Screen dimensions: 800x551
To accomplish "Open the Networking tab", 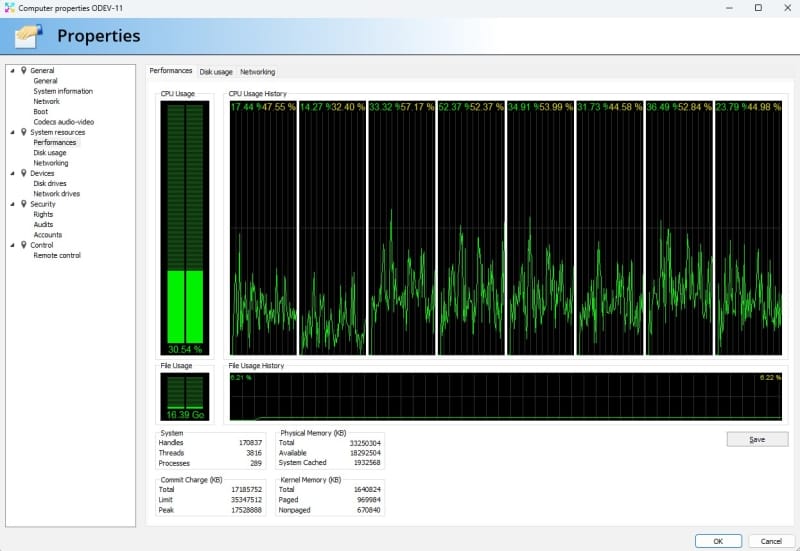I will pyautogui.click(x=257, y=72).
